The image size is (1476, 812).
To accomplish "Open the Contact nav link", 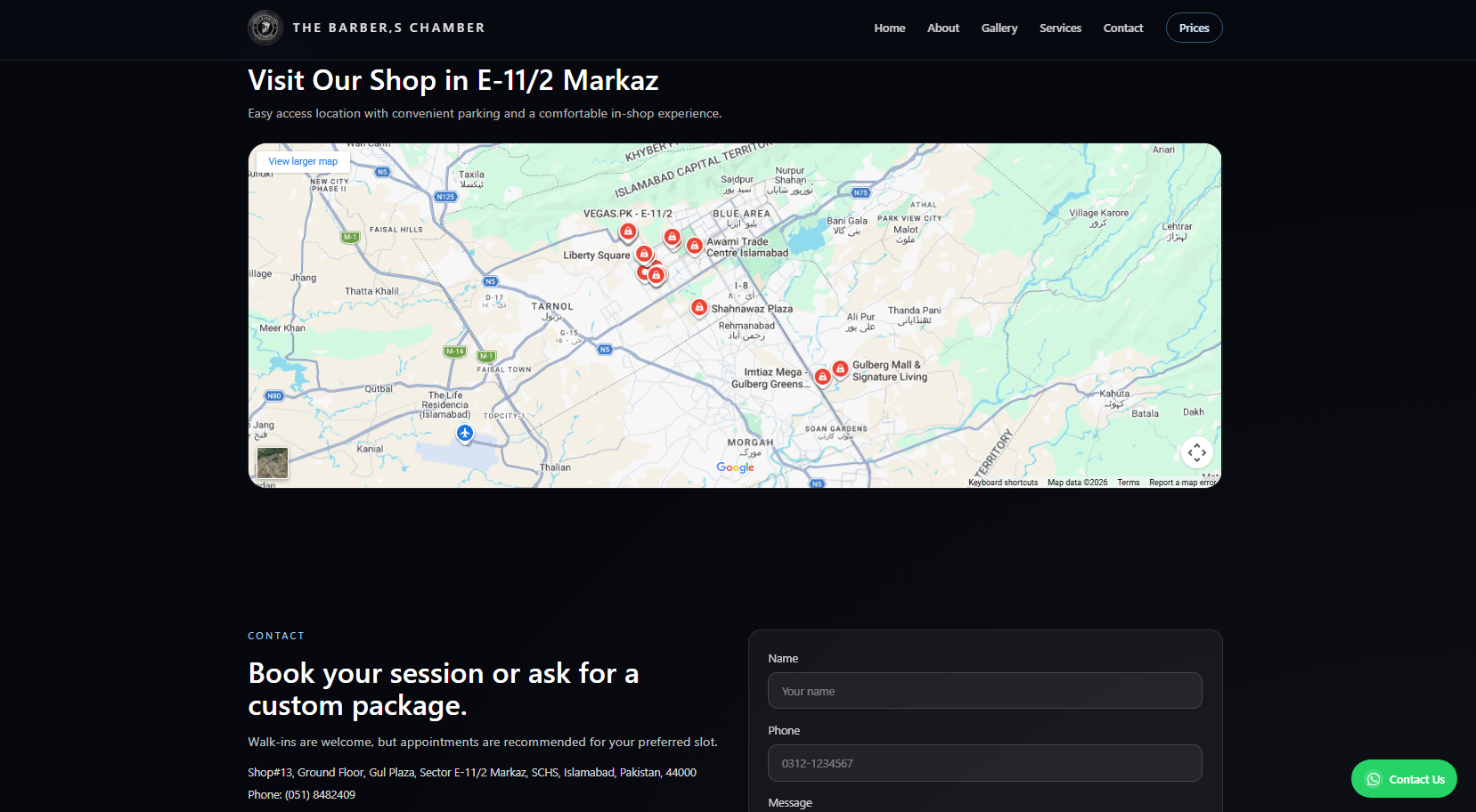I will (1122, 28).
